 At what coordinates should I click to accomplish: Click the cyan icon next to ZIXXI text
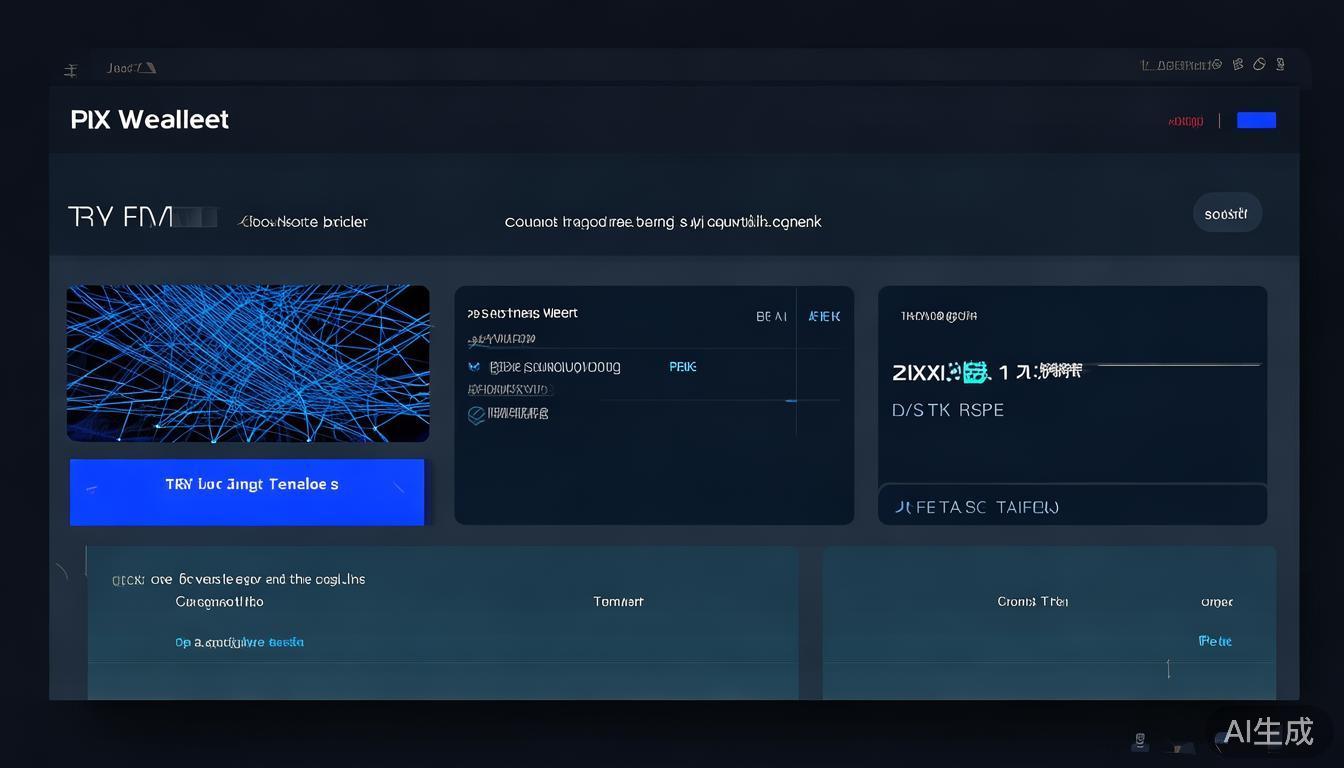(x=975, y=373)
